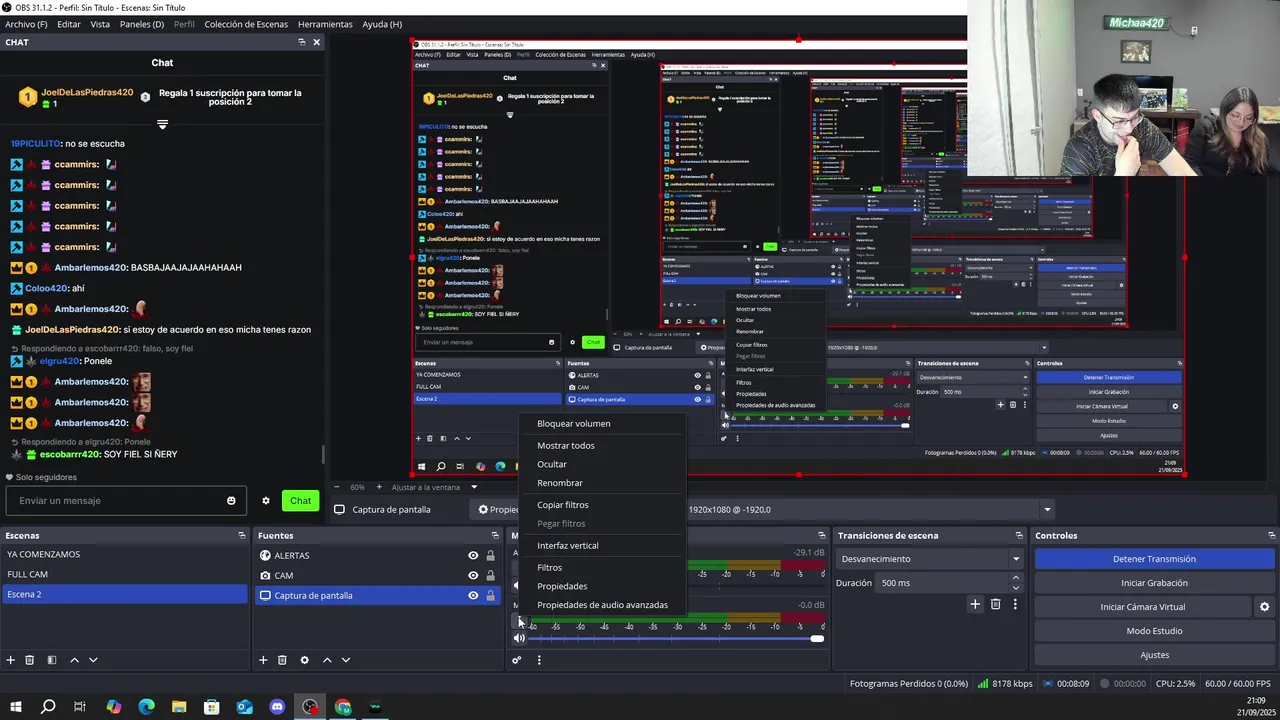Open Colección de Escenas menu
The image size is (1280, 720).
coord(246,24)
